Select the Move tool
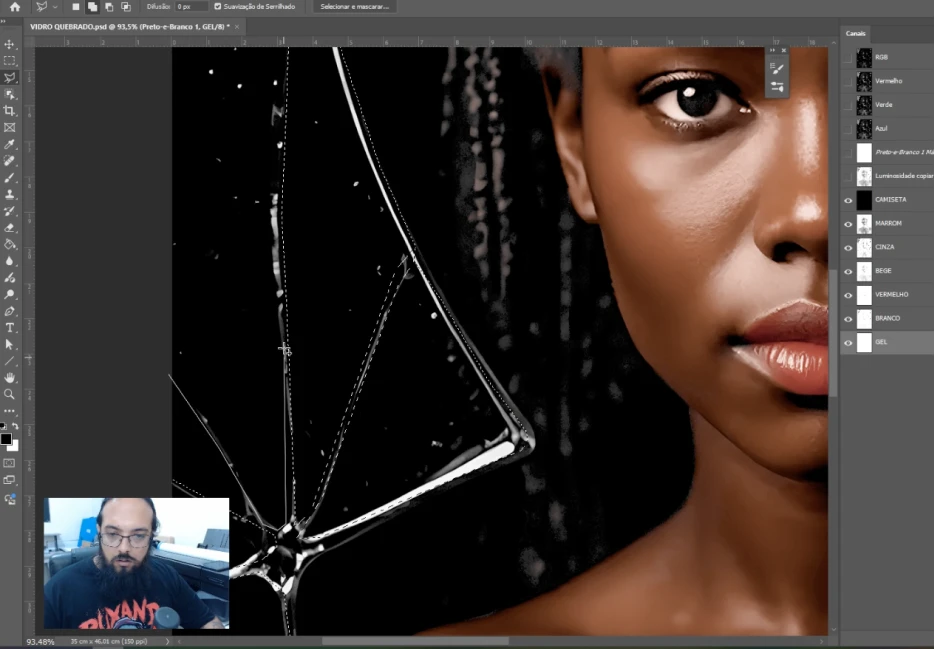The image size is (935, 649). pos(10,44)
